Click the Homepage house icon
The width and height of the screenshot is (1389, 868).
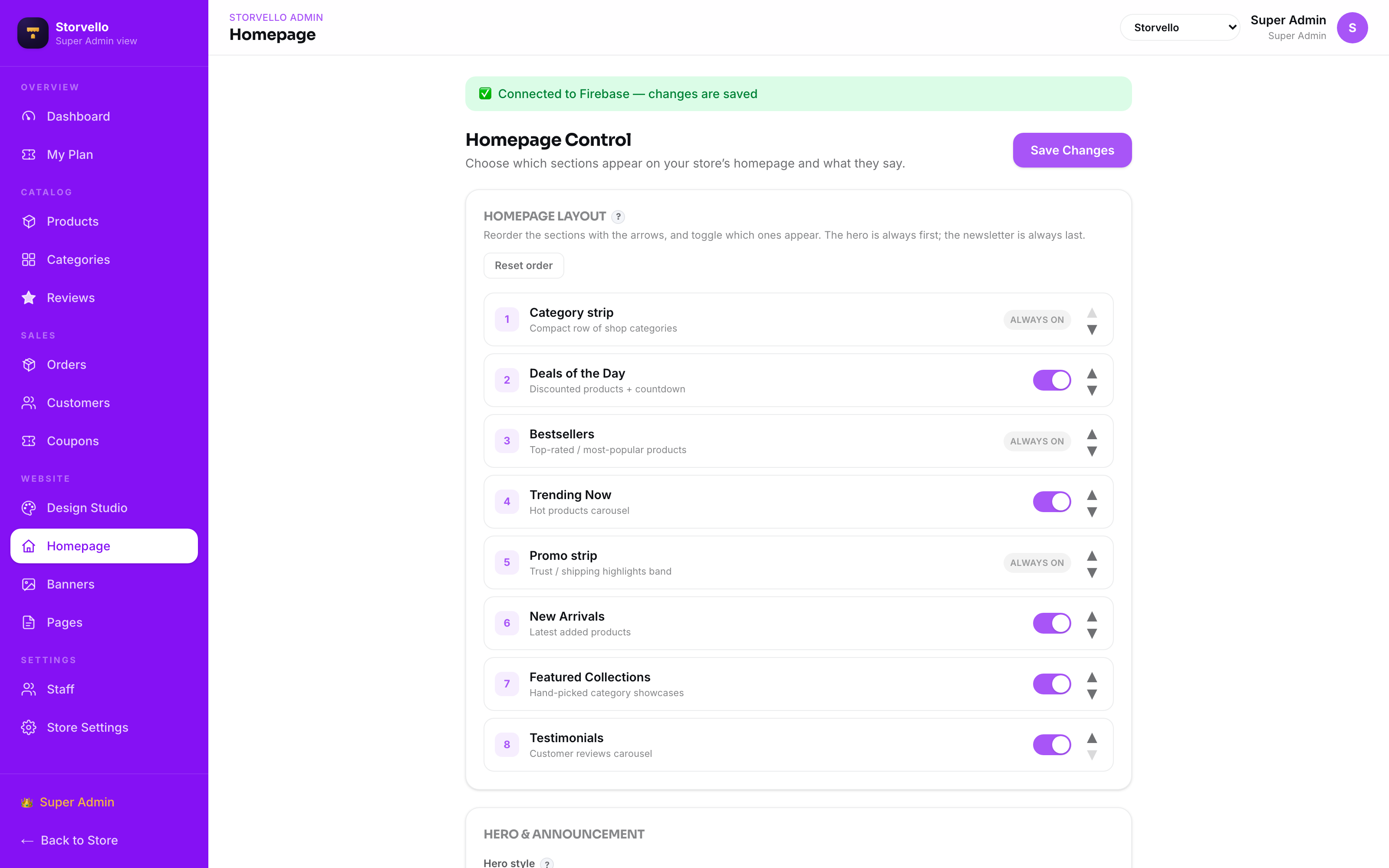[29, 546]
